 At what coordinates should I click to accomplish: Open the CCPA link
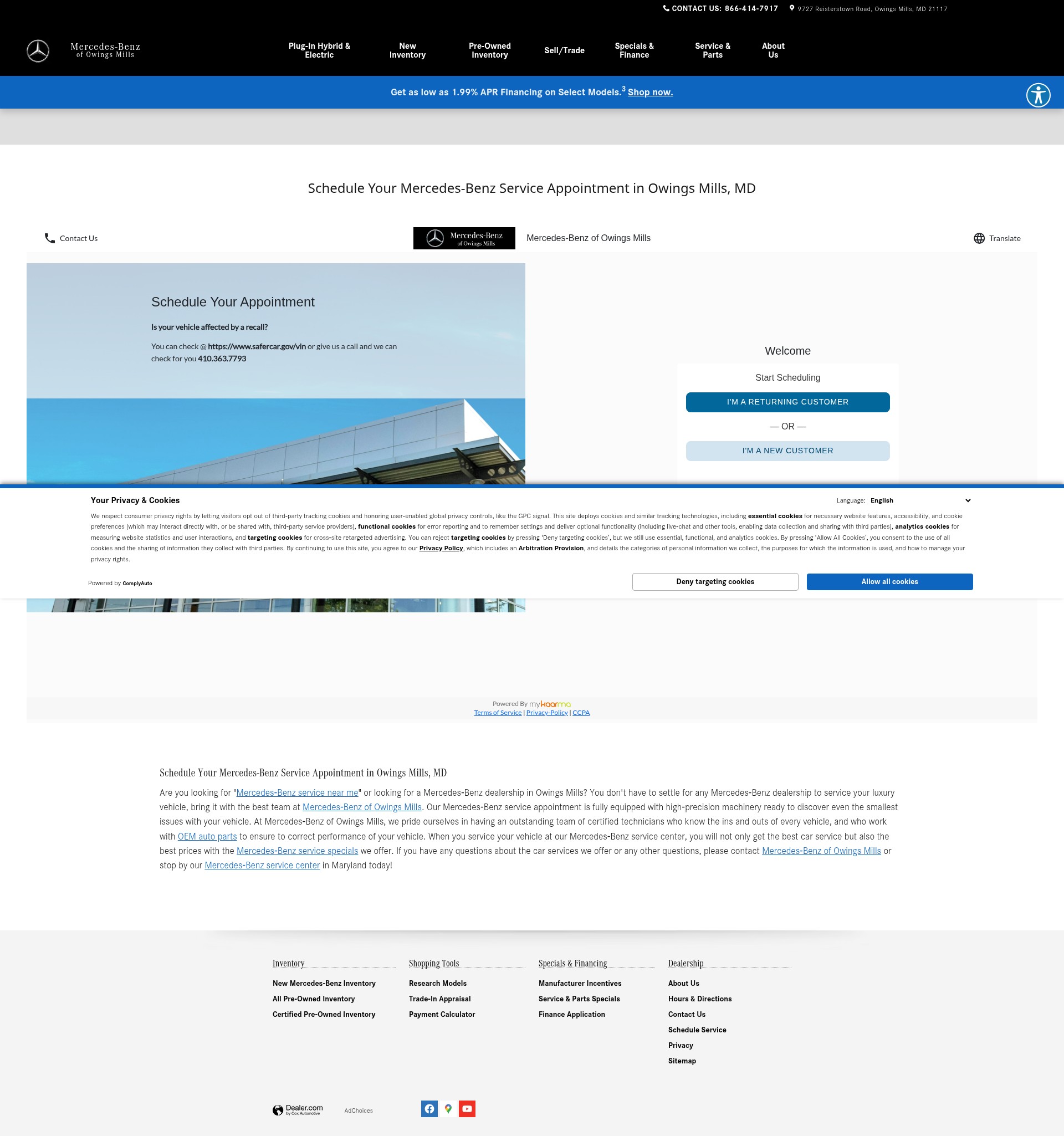[581, 713]
